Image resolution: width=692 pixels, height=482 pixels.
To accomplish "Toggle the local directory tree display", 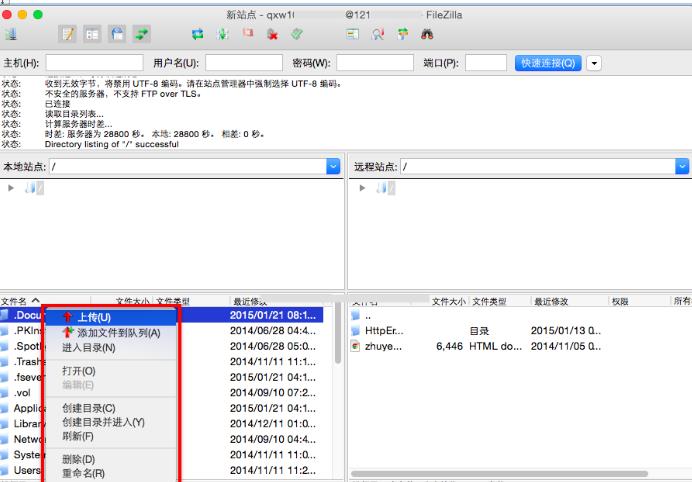I will tap(92, 34).
